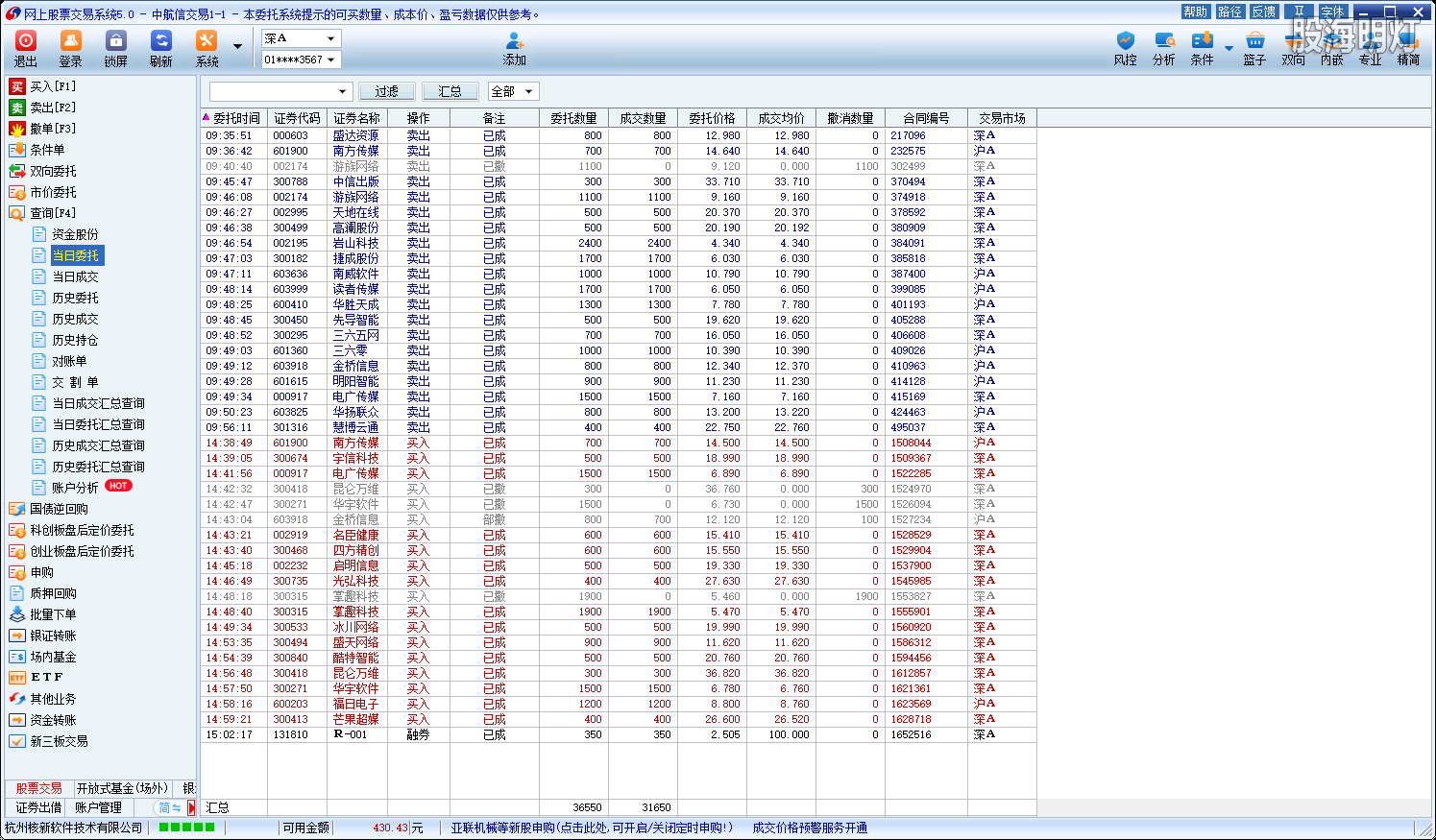Select 买入[F1] in the sidebar
The width and height of the screenshot is (1436, 840).
(43, 86)
